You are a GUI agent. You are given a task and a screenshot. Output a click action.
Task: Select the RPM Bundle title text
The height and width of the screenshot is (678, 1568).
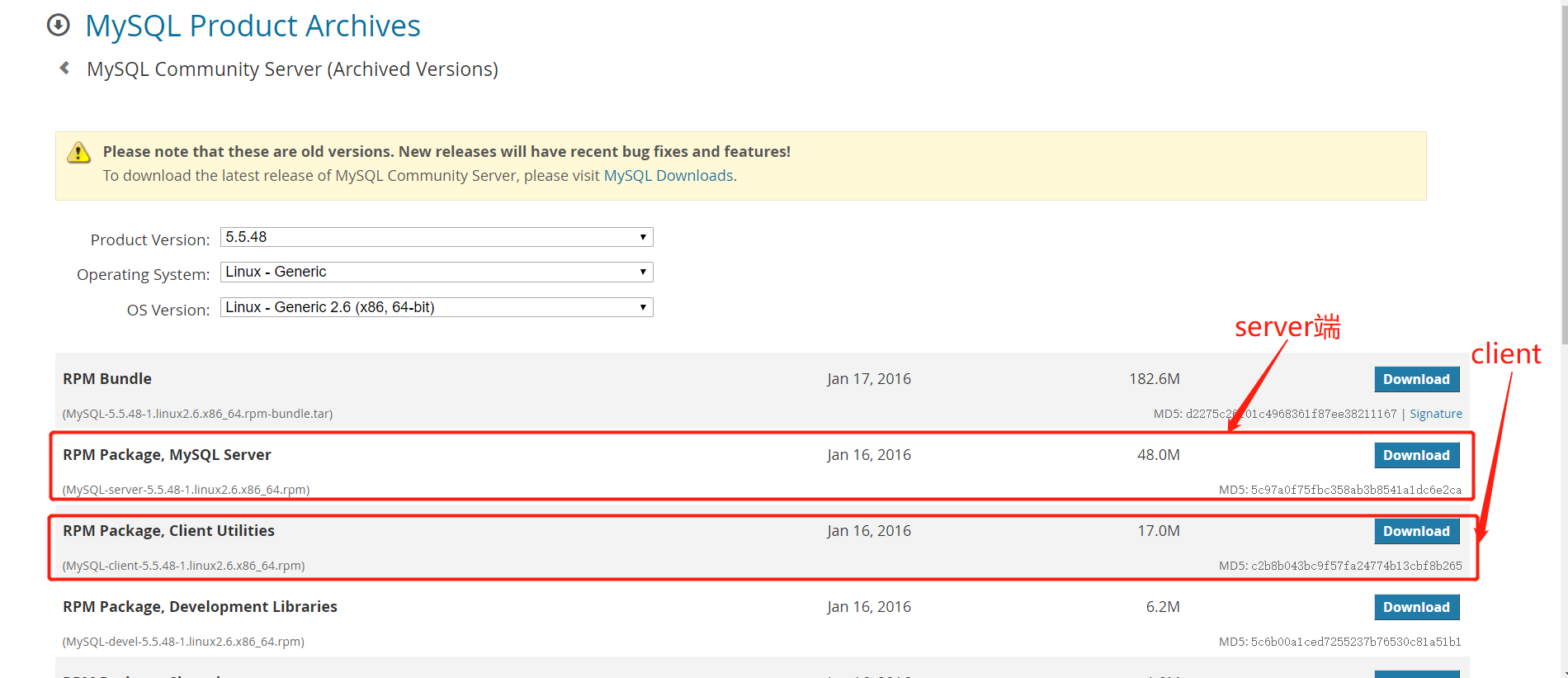coord(107,378)
